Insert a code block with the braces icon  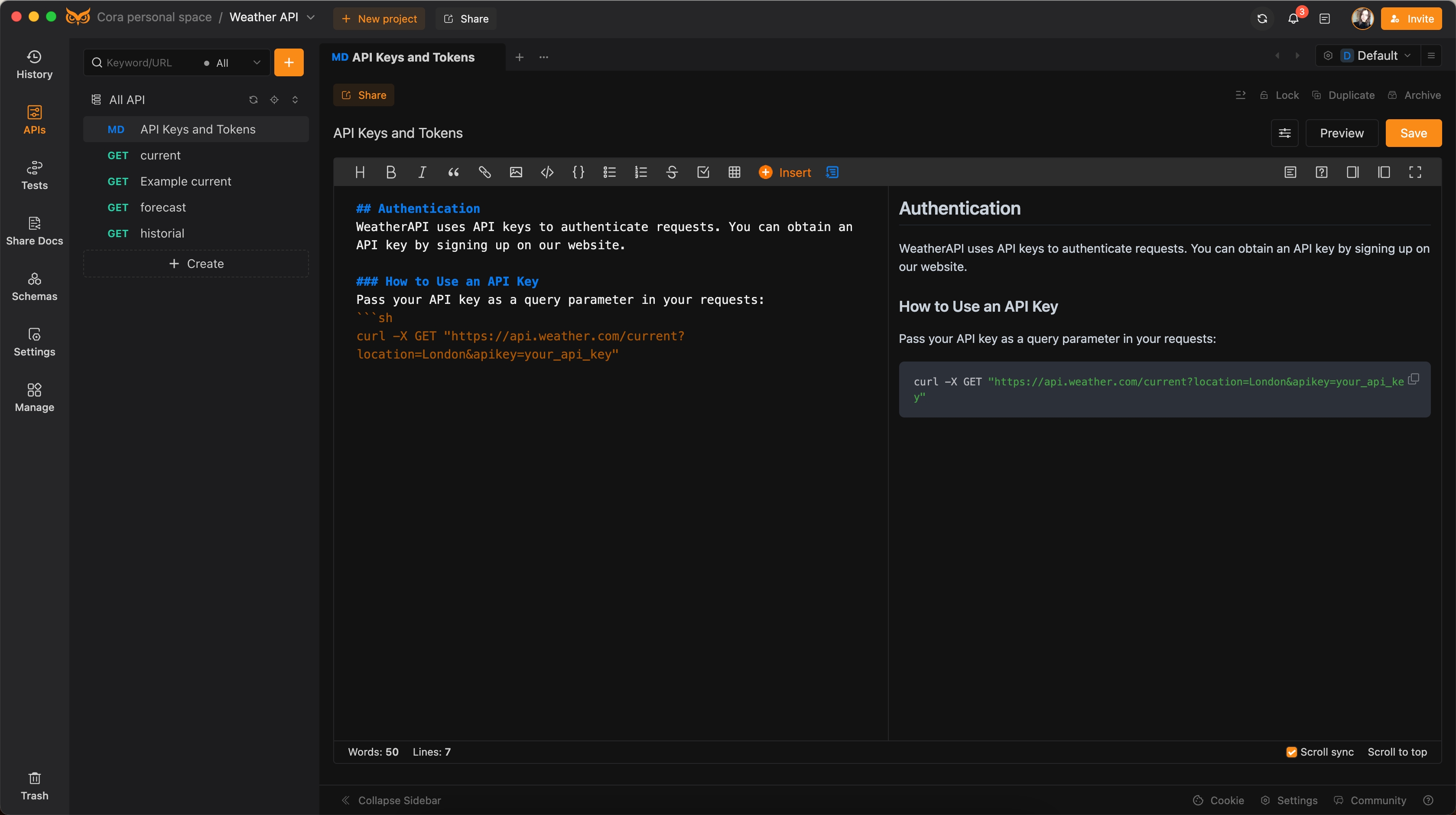[578, 173]
